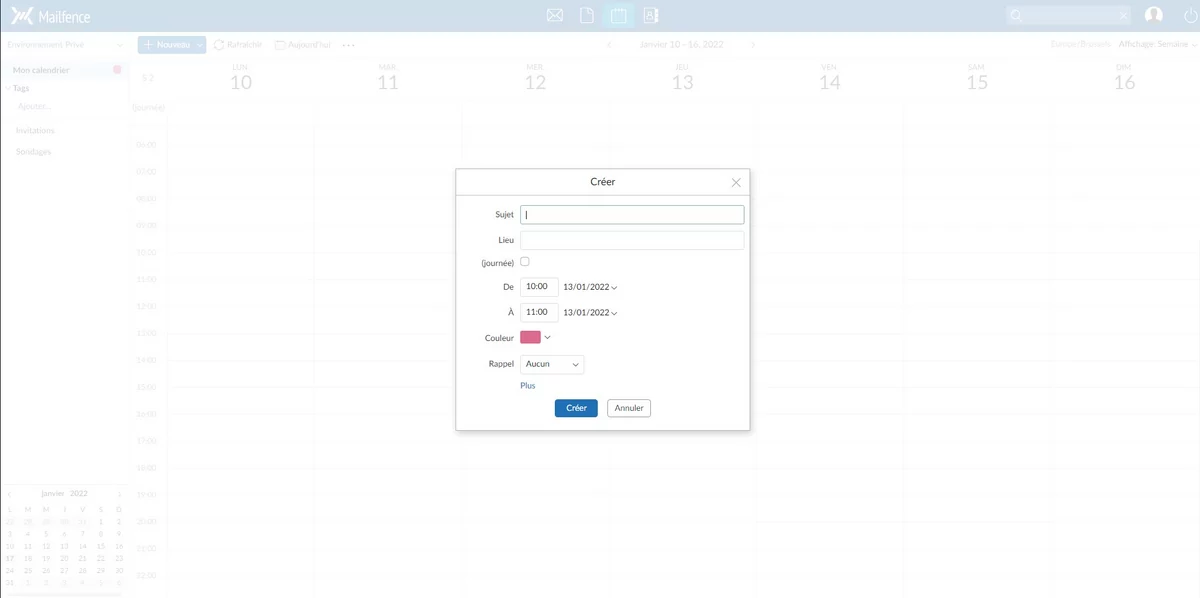The width and height of the screenshot is (1200, 598).
Task: Go to previous month in mini calendar
Action: click(x=10, y=494)
